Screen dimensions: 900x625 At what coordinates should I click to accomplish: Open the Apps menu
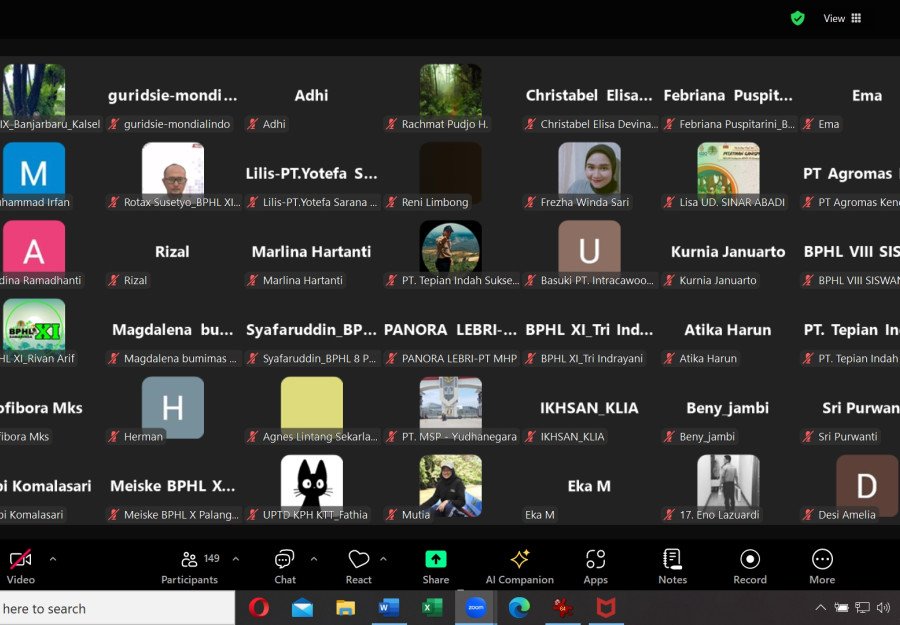click(595, 566)
